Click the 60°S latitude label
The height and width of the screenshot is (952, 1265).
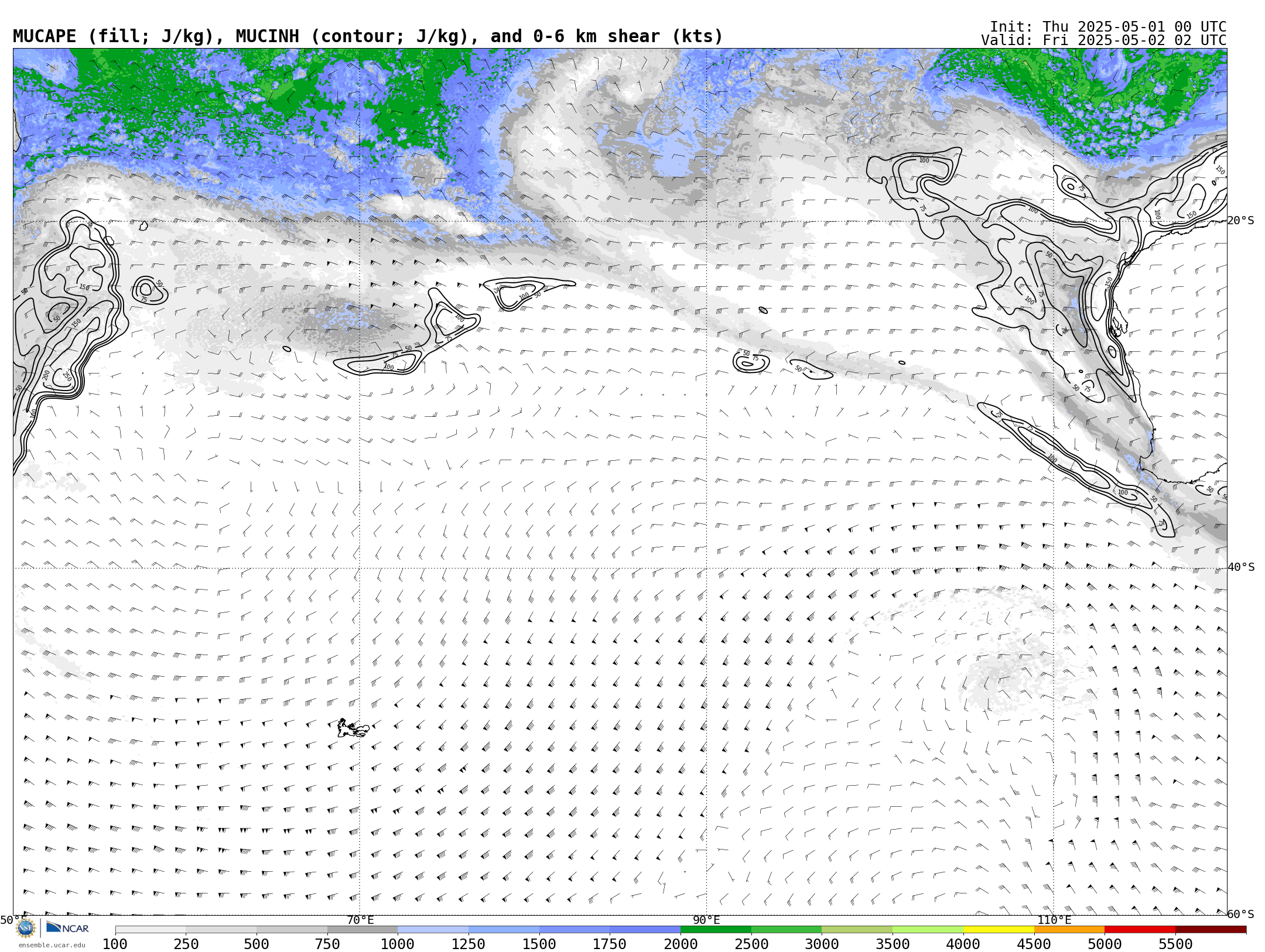(x=1241, y=915)
